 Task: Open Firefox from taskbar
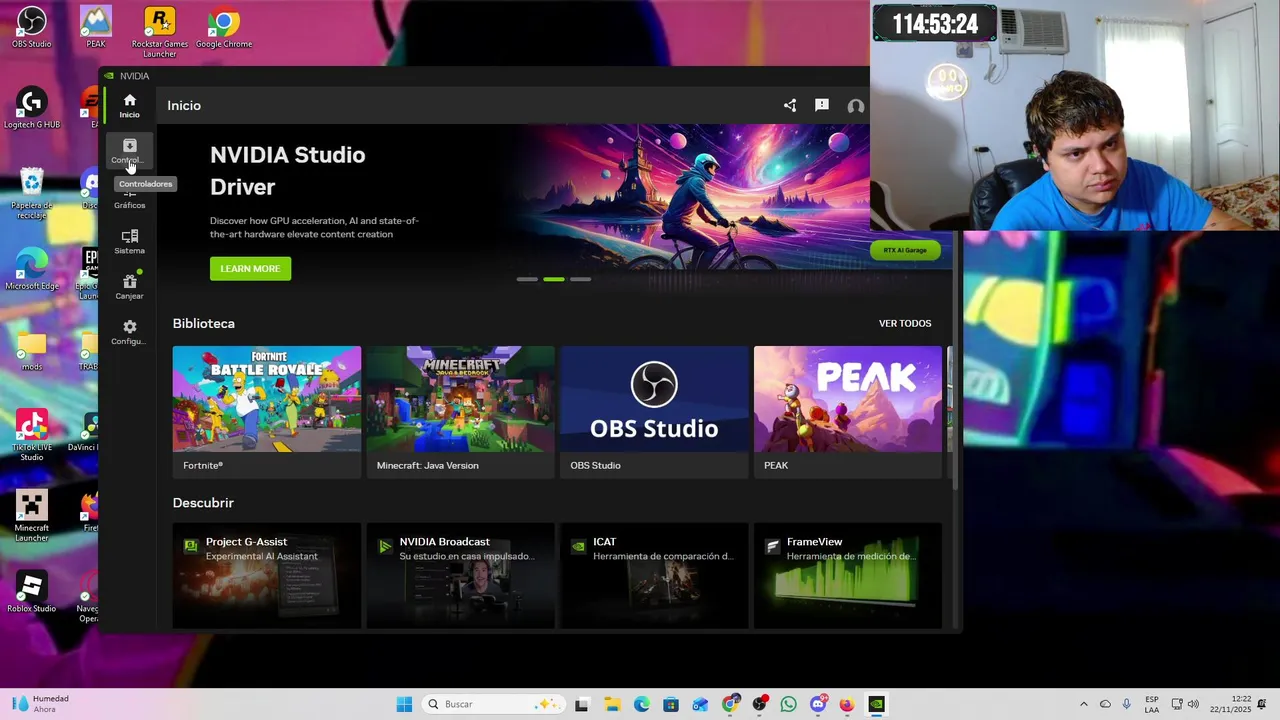847,704
